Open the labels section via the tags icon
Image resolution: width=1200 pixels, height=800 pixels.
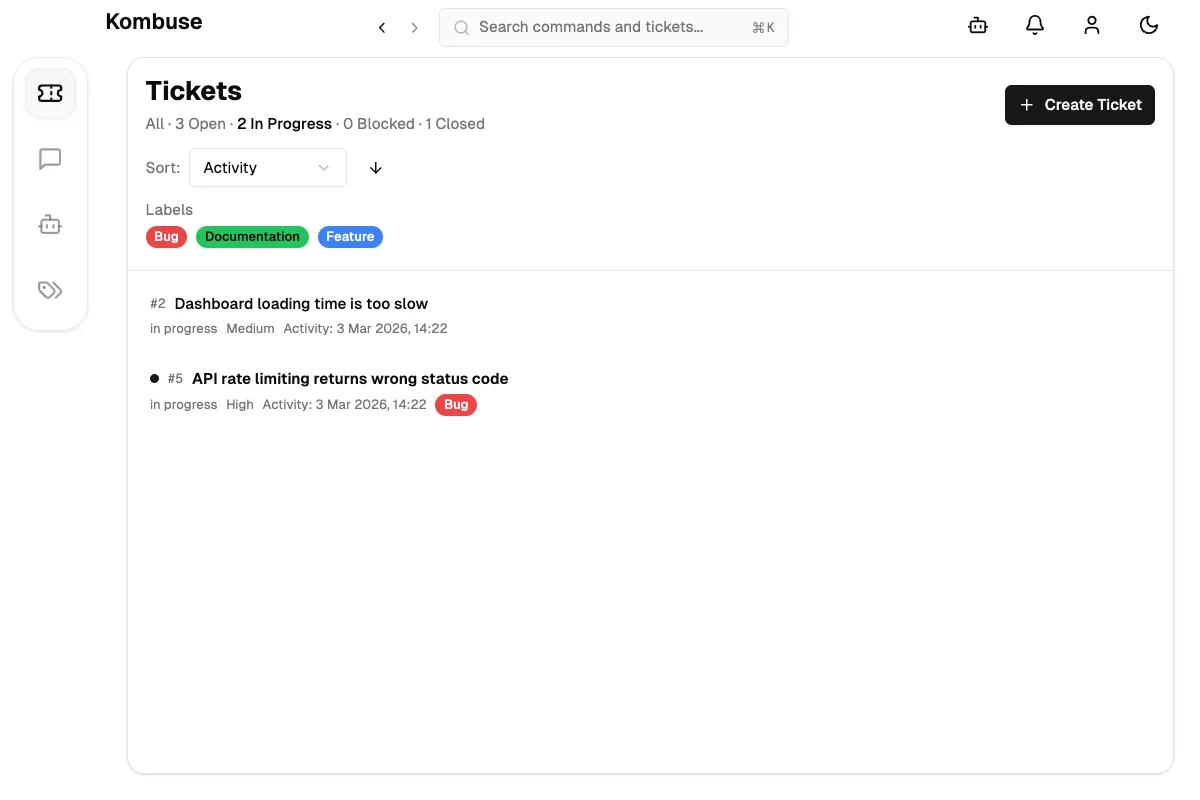[50, 289]
